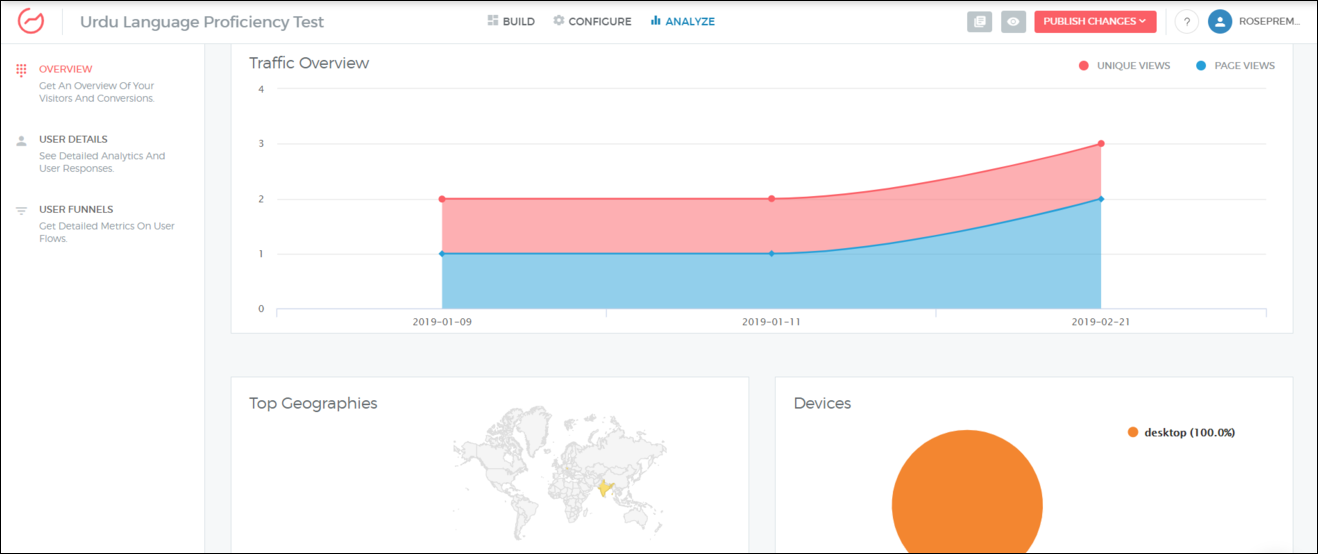Open the ROSEPREM account menu
The width and height of the screenshot is (1318, 554).
(x=1269, y=21)
